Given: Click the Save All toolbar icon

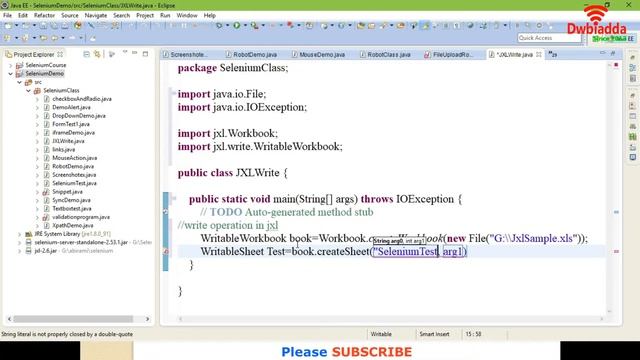Looking at the screenshot, I should click(54, 26).
